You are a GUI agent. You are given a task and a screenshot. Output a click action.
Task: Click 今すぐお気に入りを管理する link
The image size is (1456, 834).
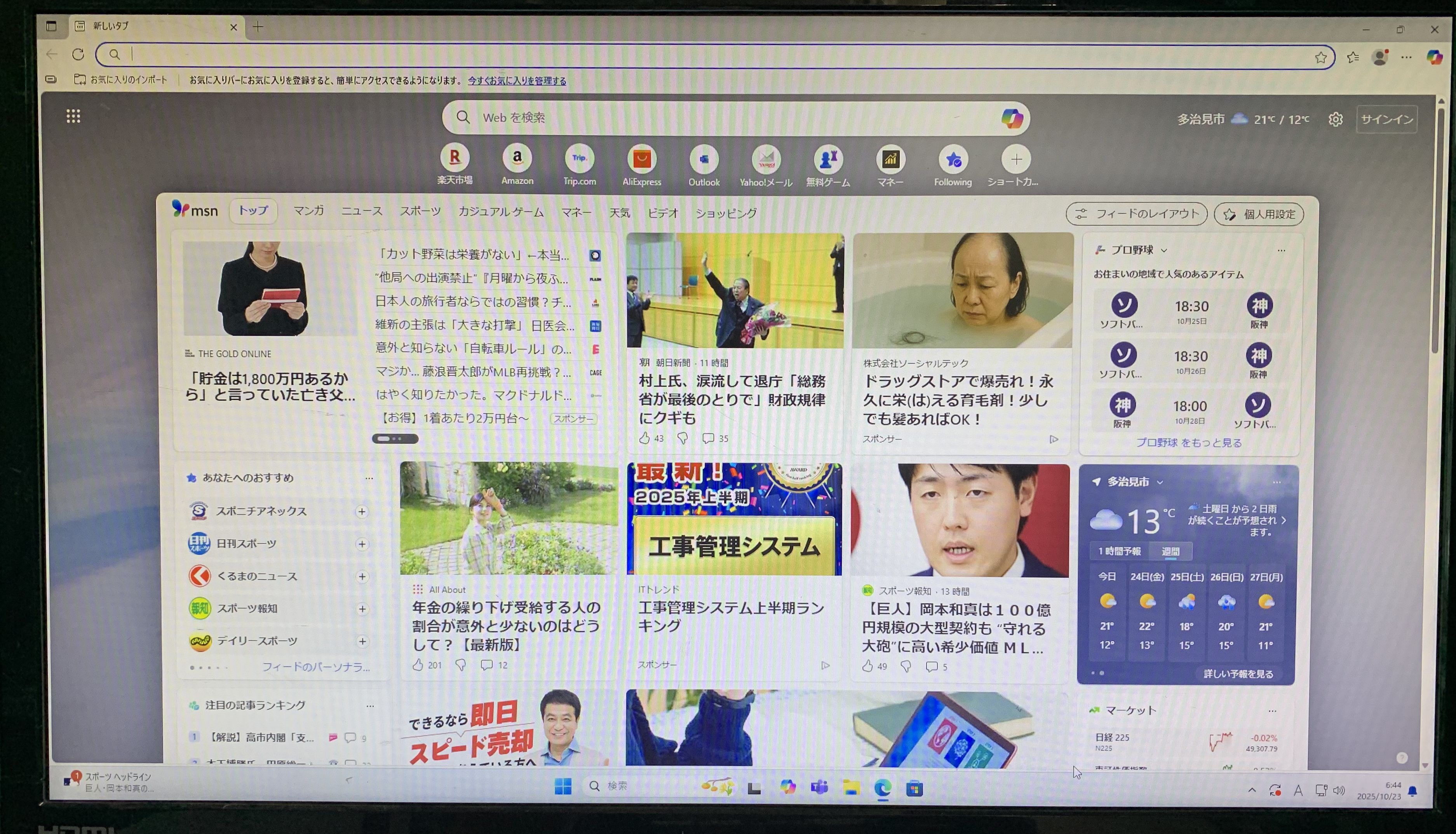click(516, 81)
